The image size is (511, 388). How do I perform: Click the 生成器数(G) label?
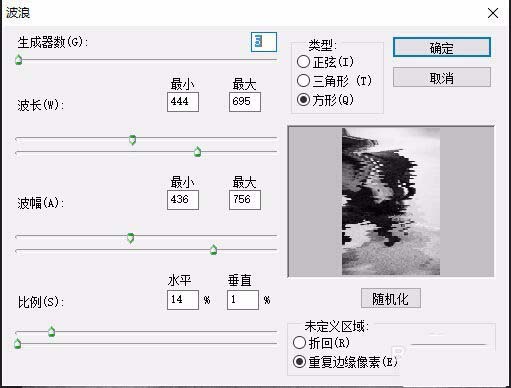(53, 42)
